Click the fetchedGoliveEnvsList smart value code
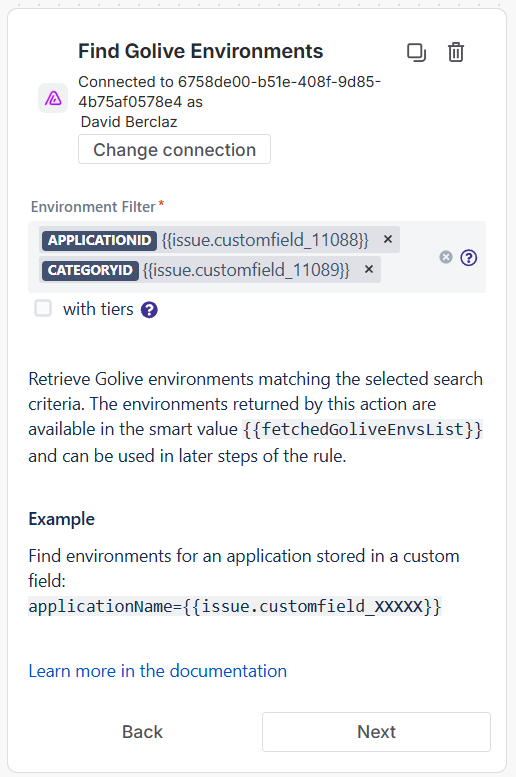 (362, 429)
